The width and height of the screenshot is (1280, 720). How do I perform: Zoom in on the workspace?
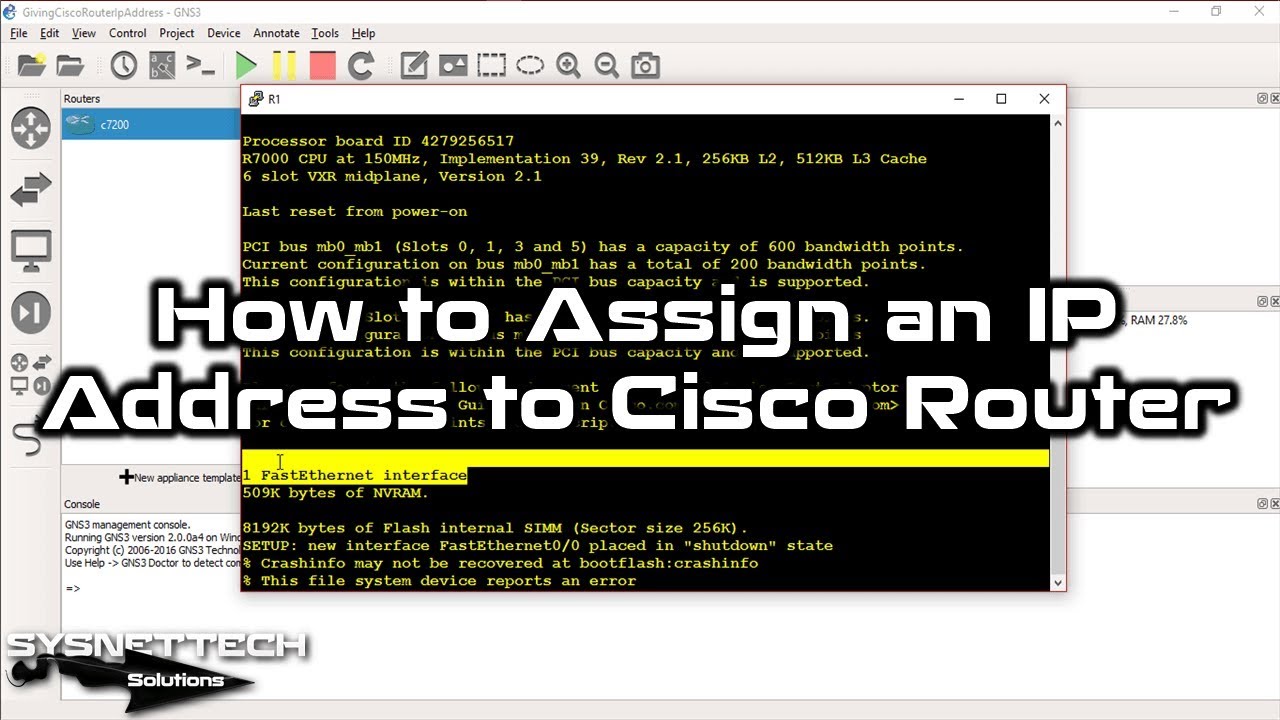point(568,66)
